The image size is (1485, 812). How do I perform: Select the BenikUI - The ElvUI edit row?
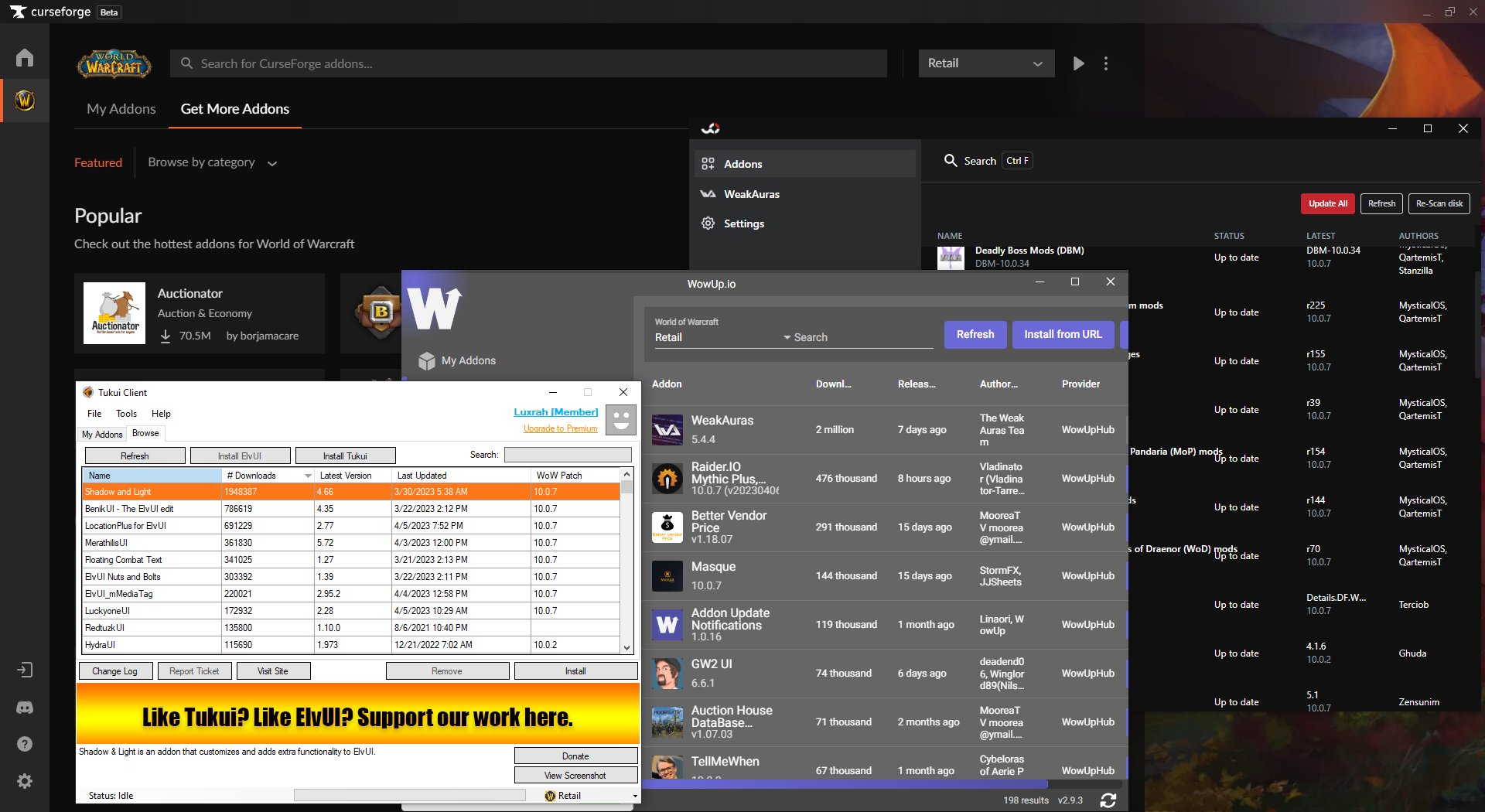351,509
